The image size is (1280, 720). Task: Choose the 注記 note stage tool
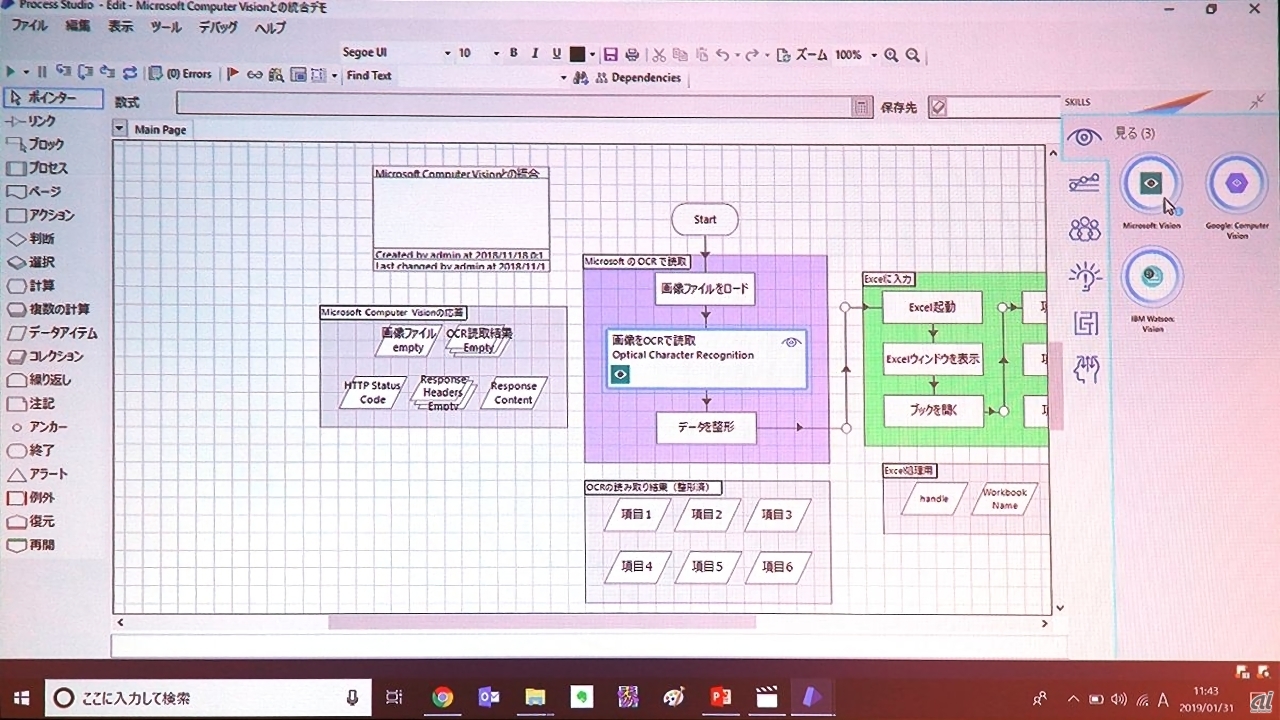coord(31,403)
